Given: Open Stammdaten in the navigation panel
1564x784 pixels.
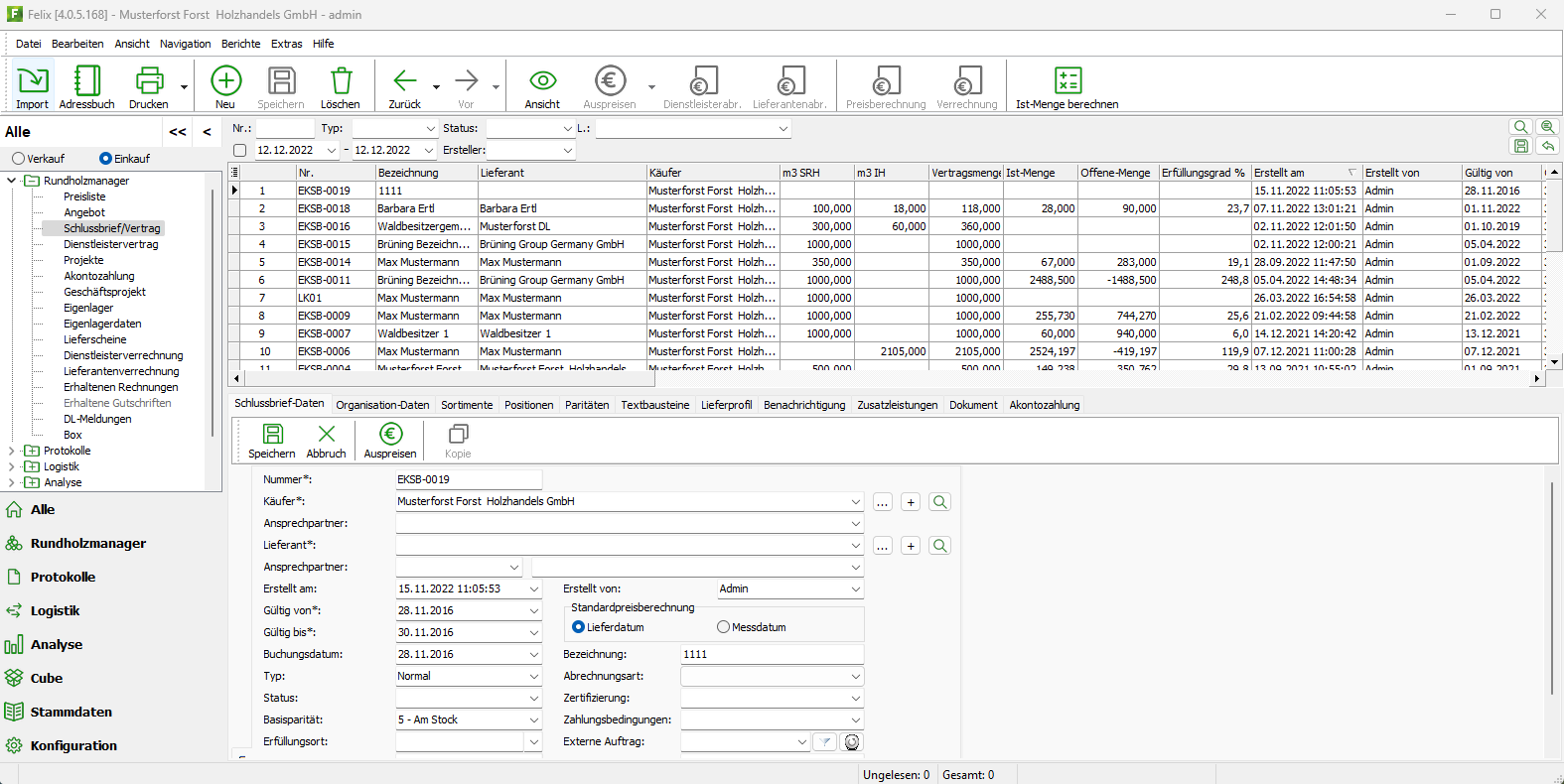Looking at the screenshot, I should (x=71, y=712).
